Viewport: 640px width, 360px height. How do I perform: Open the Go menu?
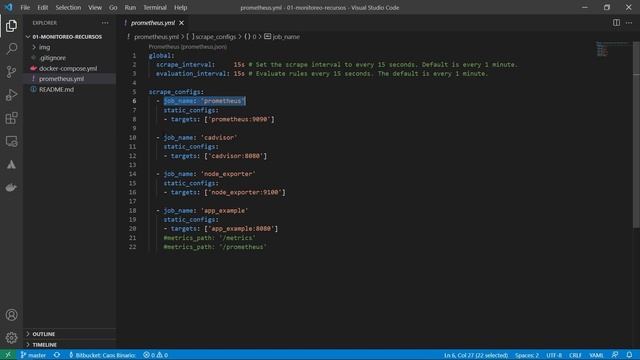(x=113, y=7)
